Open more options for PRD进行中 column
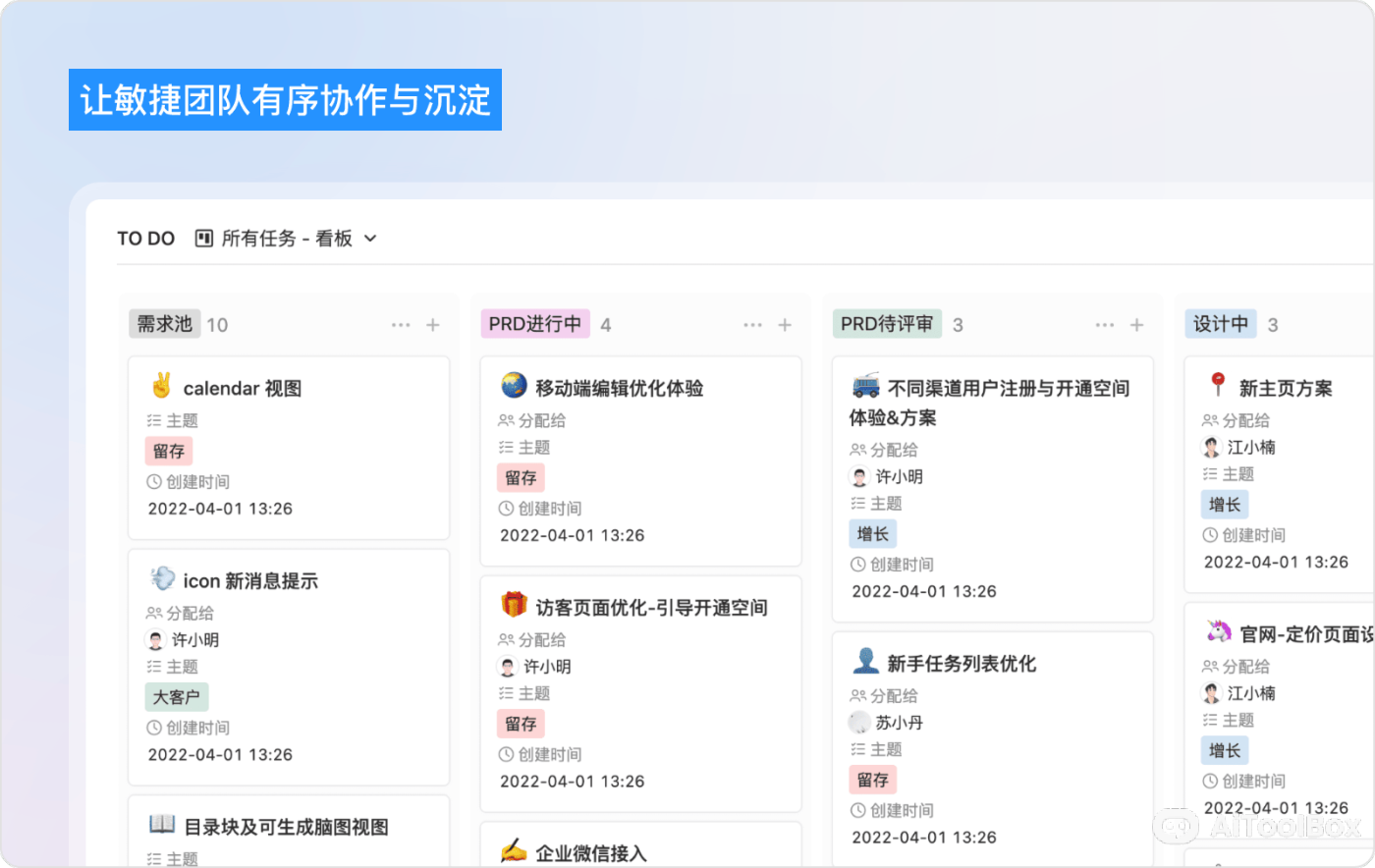 [x=752, y=325]
